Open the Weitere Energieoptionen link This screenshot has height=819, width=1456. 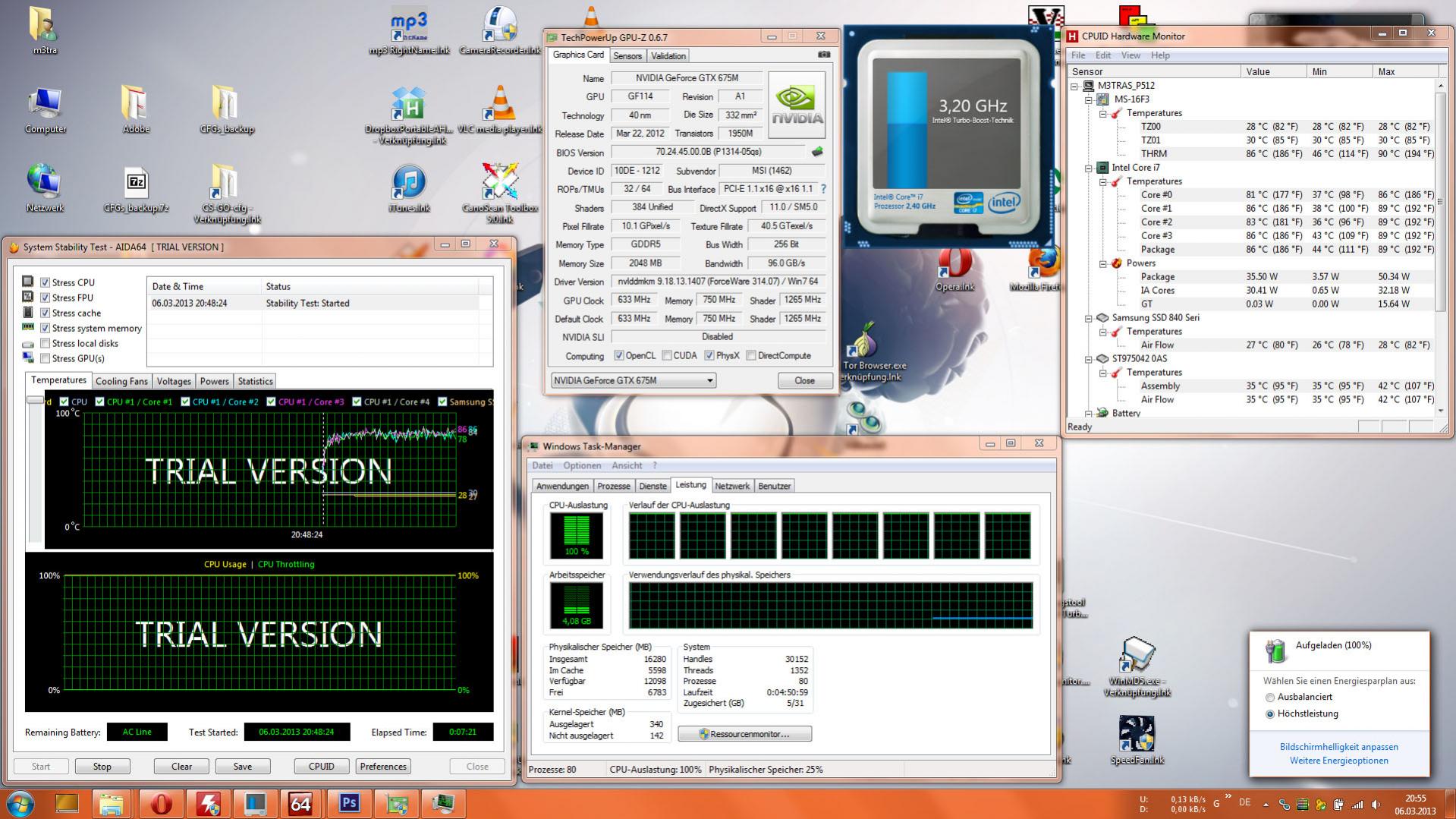(x=1339, y=761)
